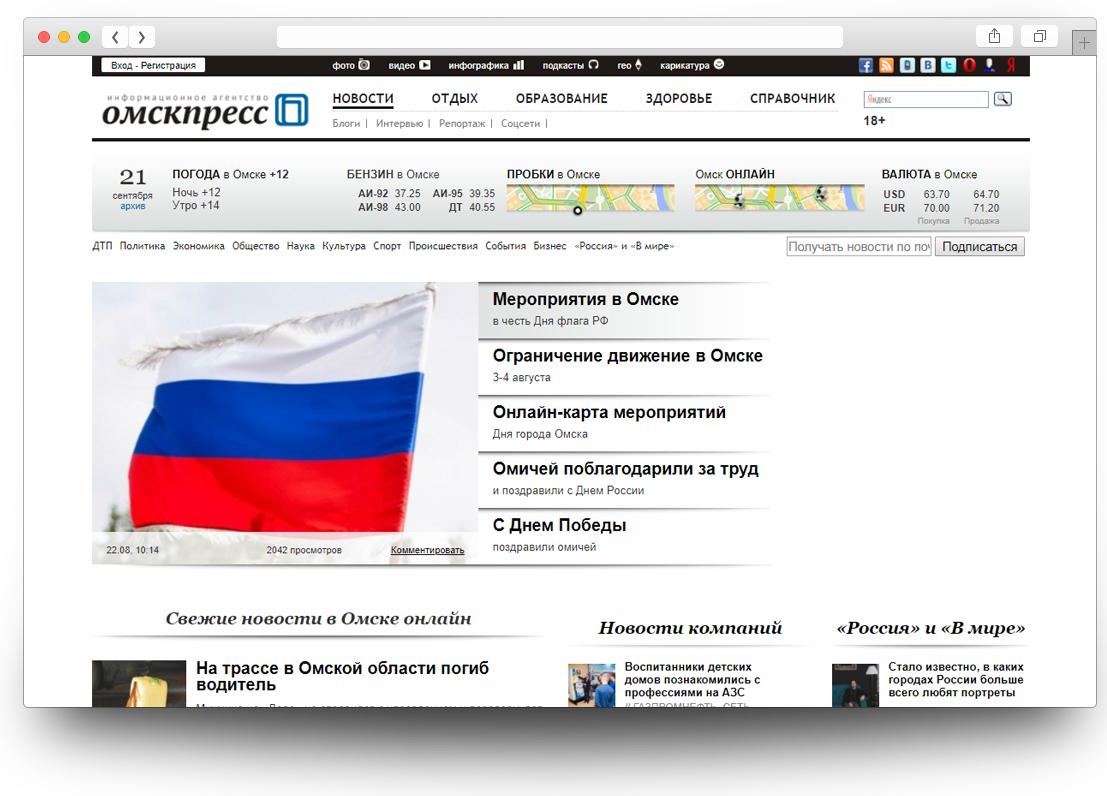Click the Facebook icon in top bar
Viewport: 1107px width, 796px height.
(866, 66)
